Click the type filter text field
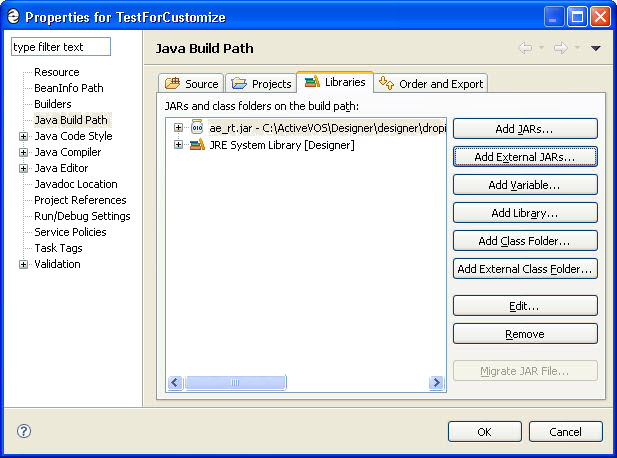 pyautogui.click(x=61, y=47)
